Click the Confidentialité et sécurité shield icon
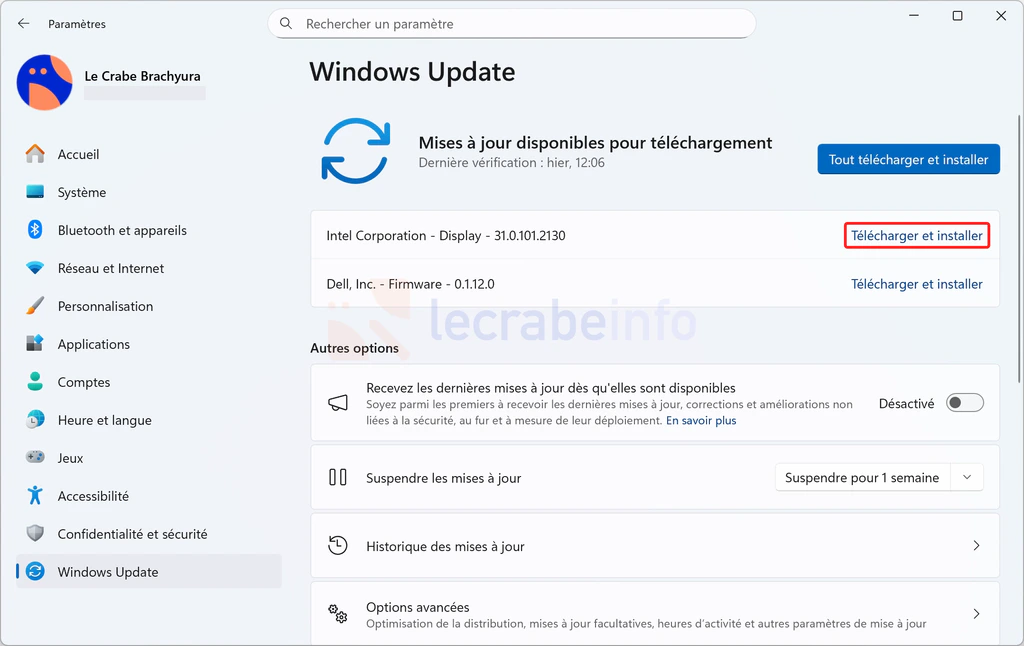1024x646 pixels. 35,534
